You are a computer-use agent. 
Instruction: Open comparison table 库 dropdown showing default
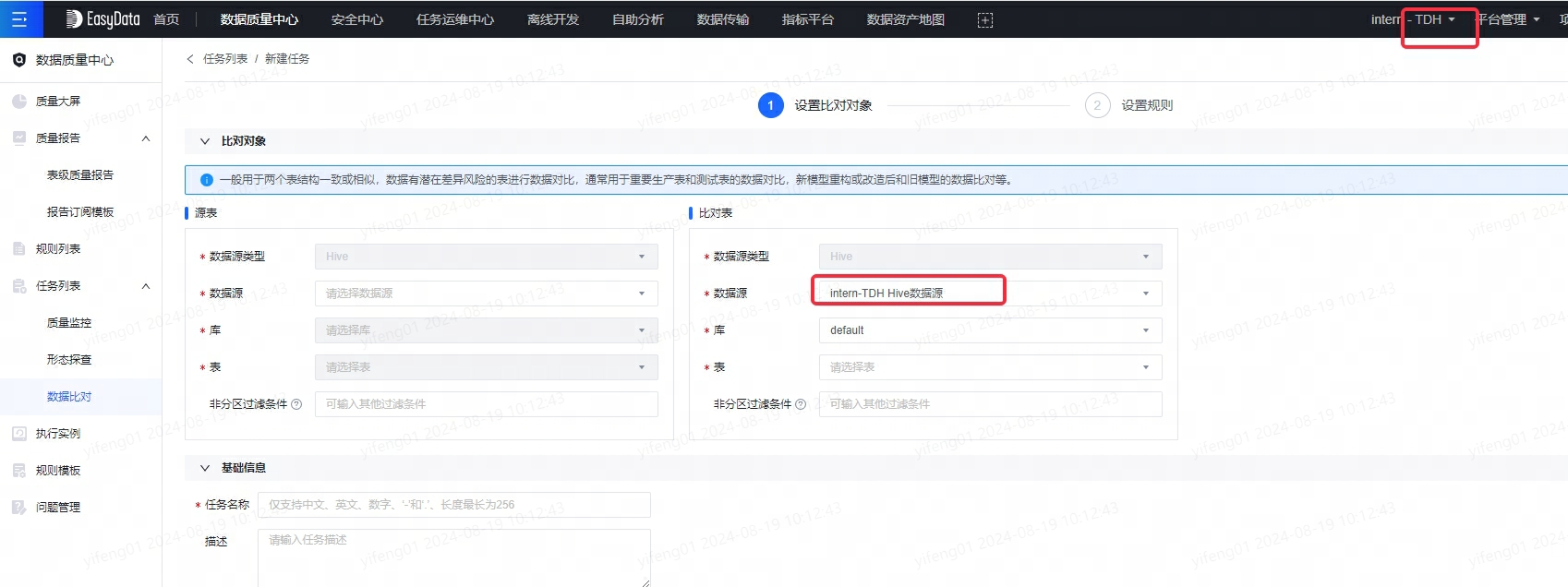pyautogui.click(x=991, y=330)
